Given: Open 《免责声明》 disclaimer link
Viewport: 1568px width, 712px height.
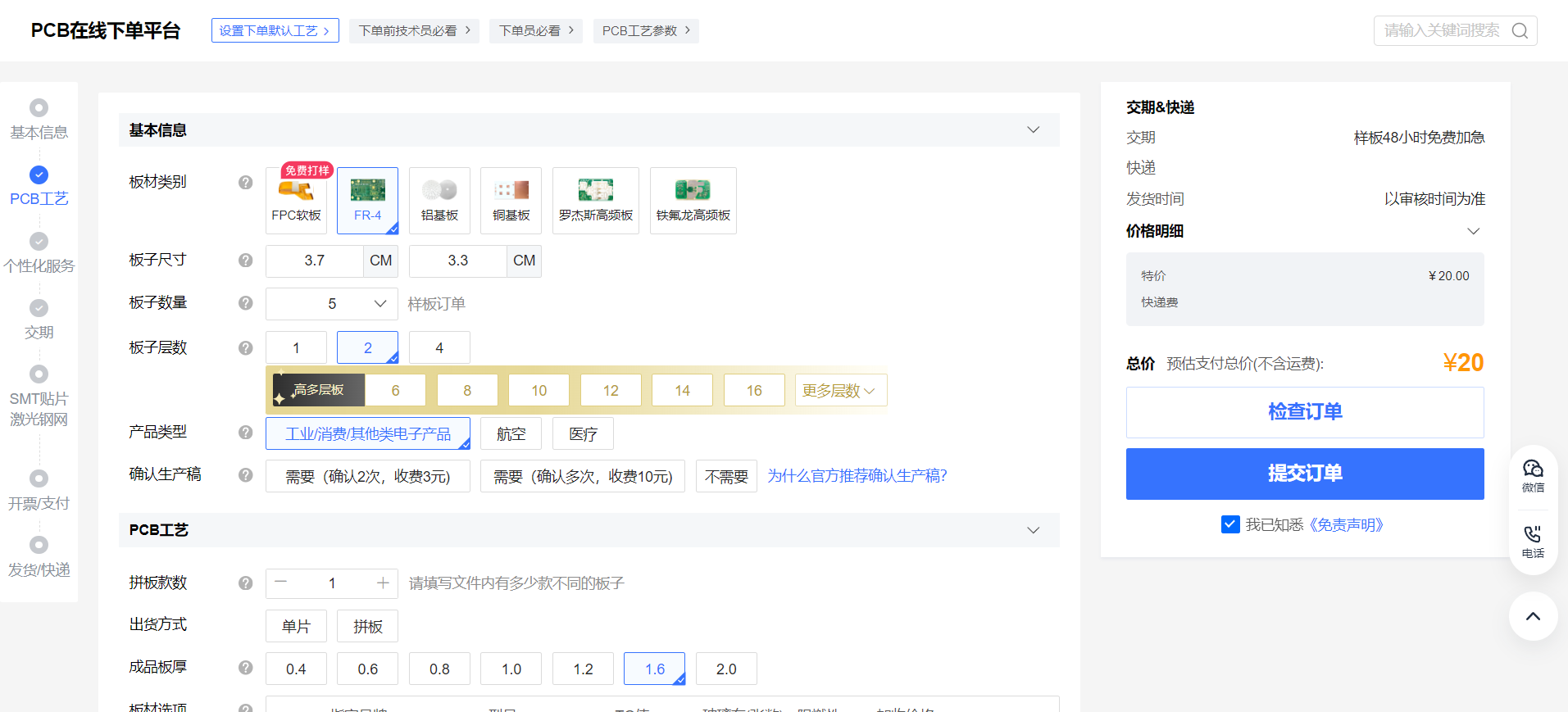Looking at the screenshot, I should point(1346,524).
